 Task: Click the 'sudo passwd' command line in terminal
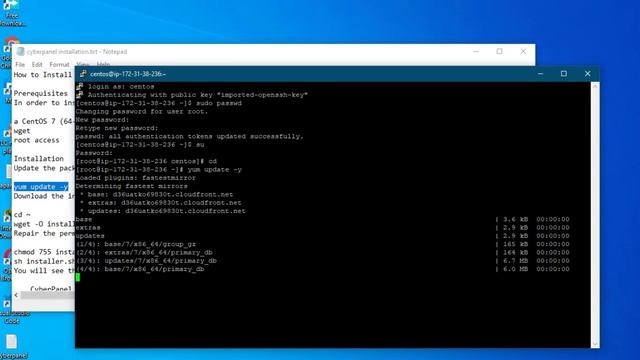point(159,103)
